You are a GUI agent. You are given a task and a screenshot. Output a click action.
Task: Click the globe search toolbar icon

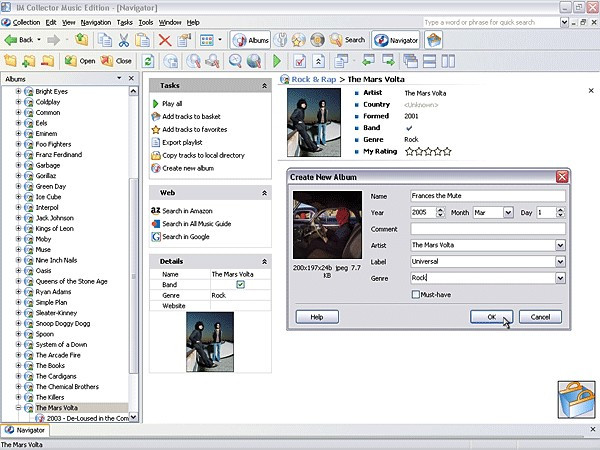pyautogui.click(x=254, y=61)
